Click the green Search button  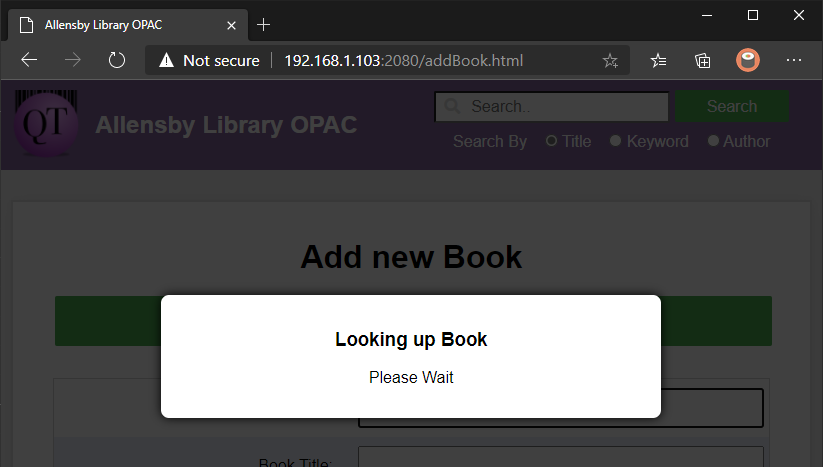[732, 106]
